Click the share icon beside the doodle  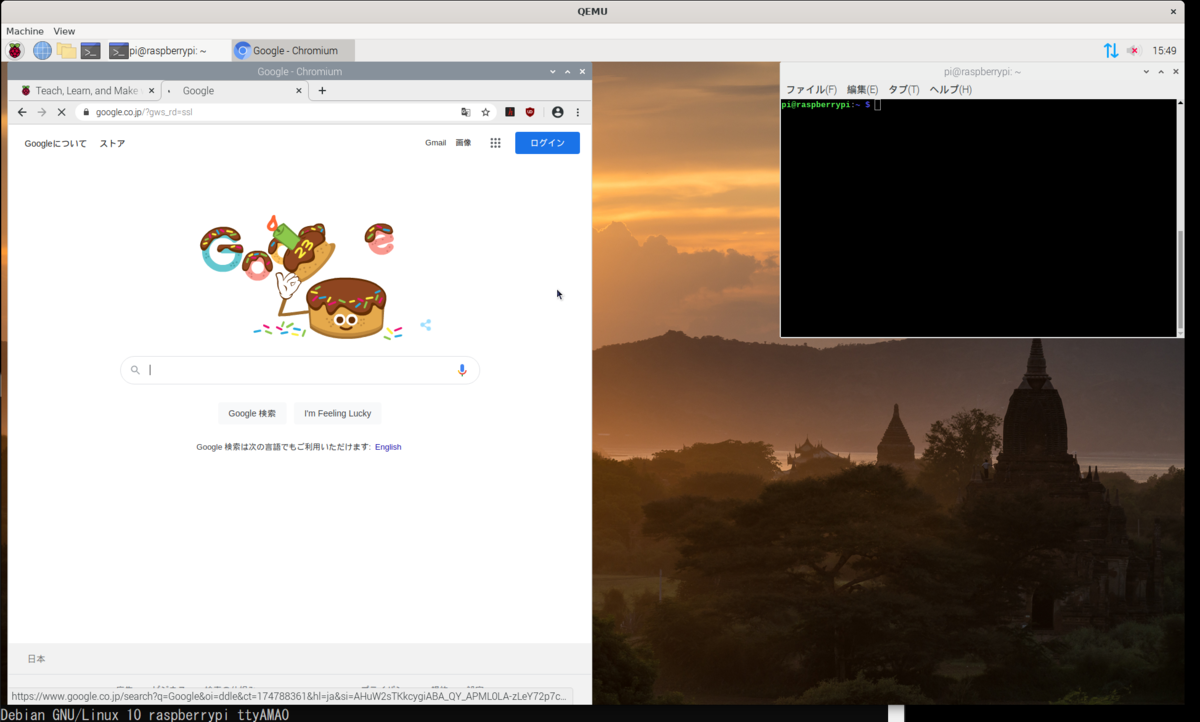pos(426,325)
